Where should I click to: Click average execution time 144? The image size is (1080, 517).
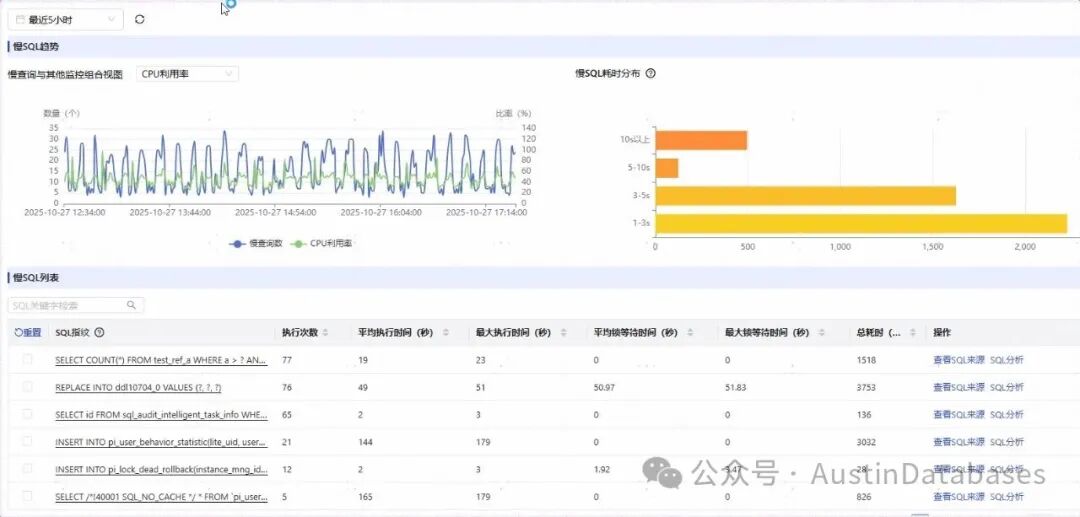point(365,442)
